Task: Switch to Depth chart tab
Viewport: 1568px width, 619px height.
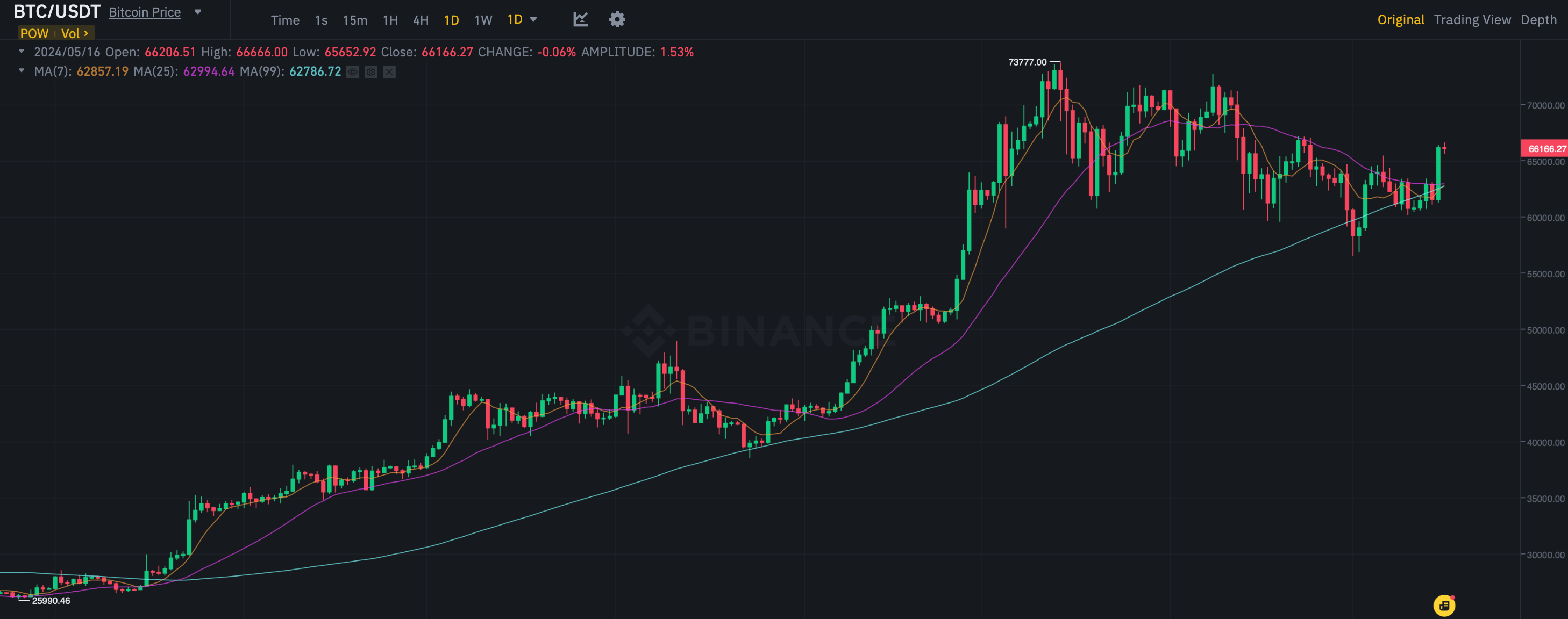Action: pos(1538,19)
